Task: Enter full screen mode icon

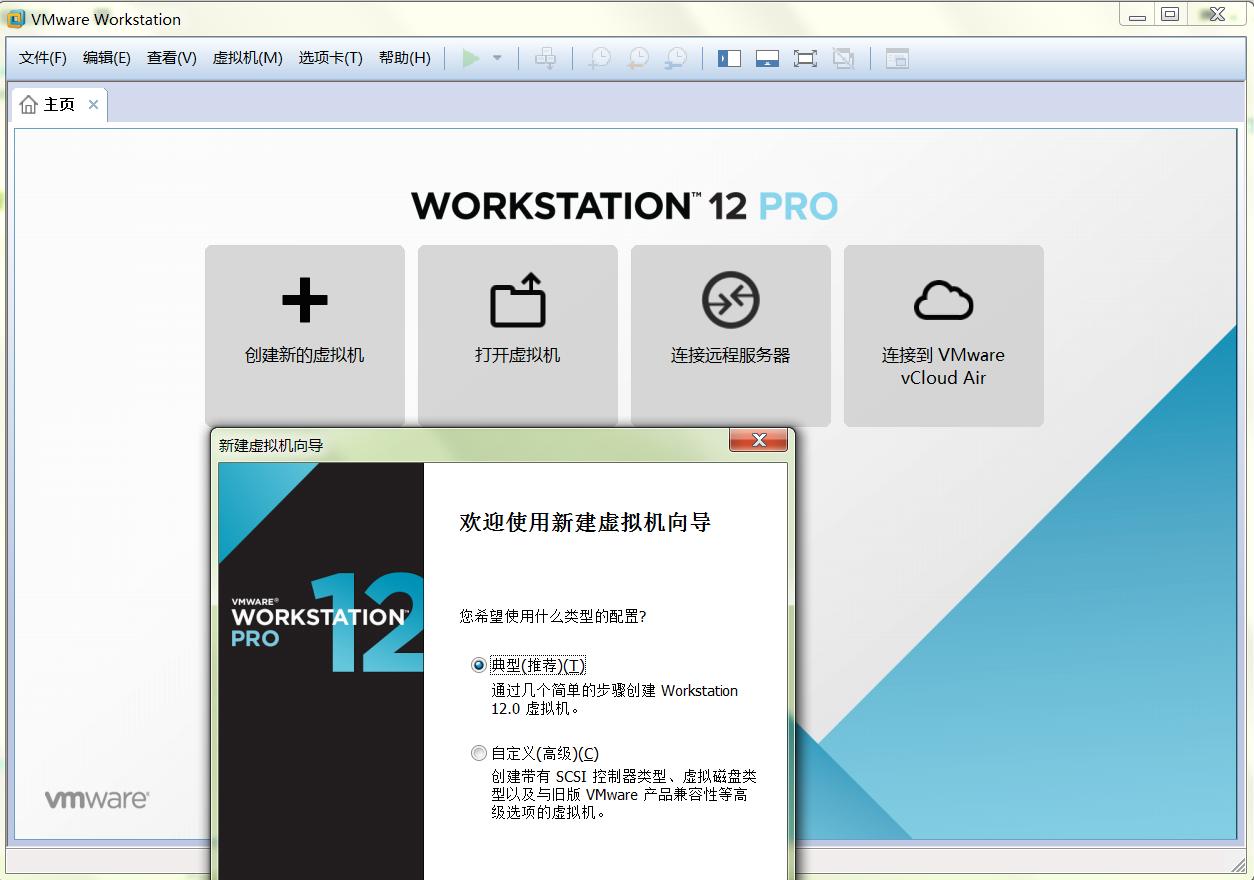Action: 805,58
